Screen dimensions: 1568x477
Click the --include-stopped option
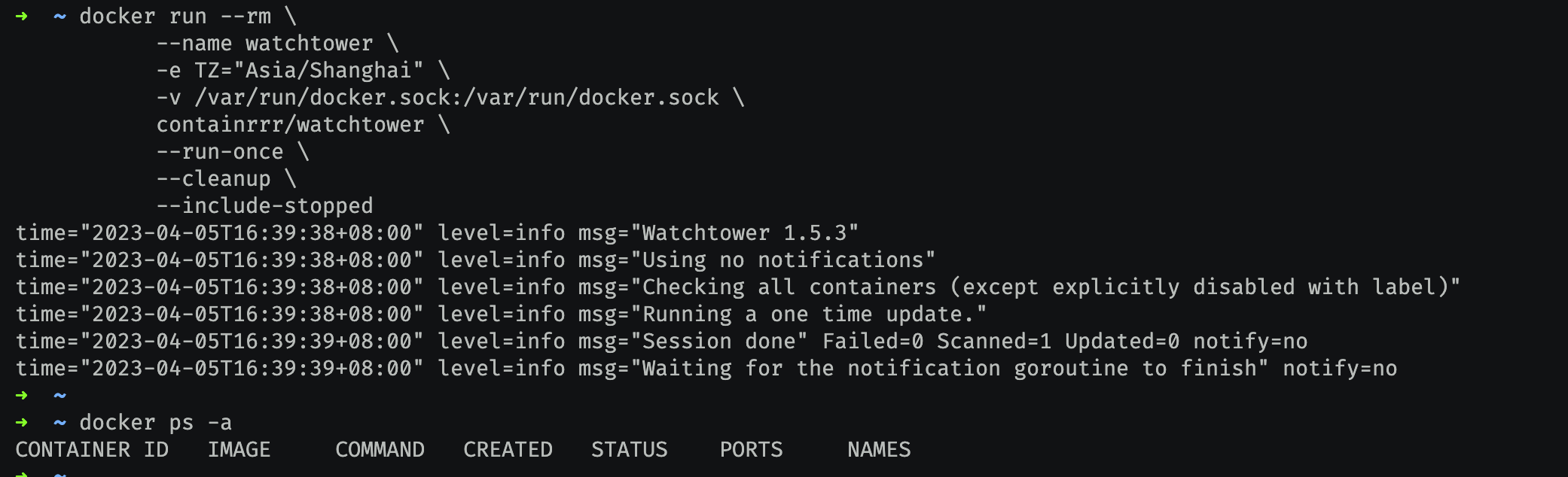[x=264, y=205]
